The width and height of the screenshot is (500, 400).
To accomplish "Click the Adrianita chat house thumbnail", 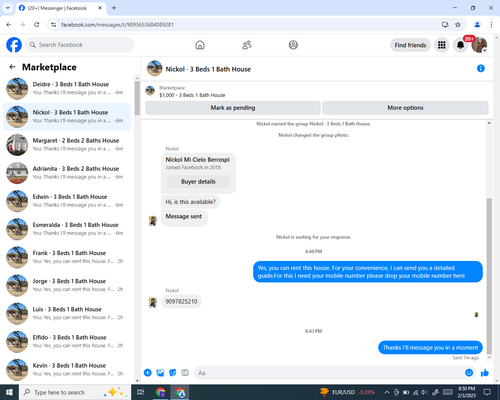I will pos(17,173).
